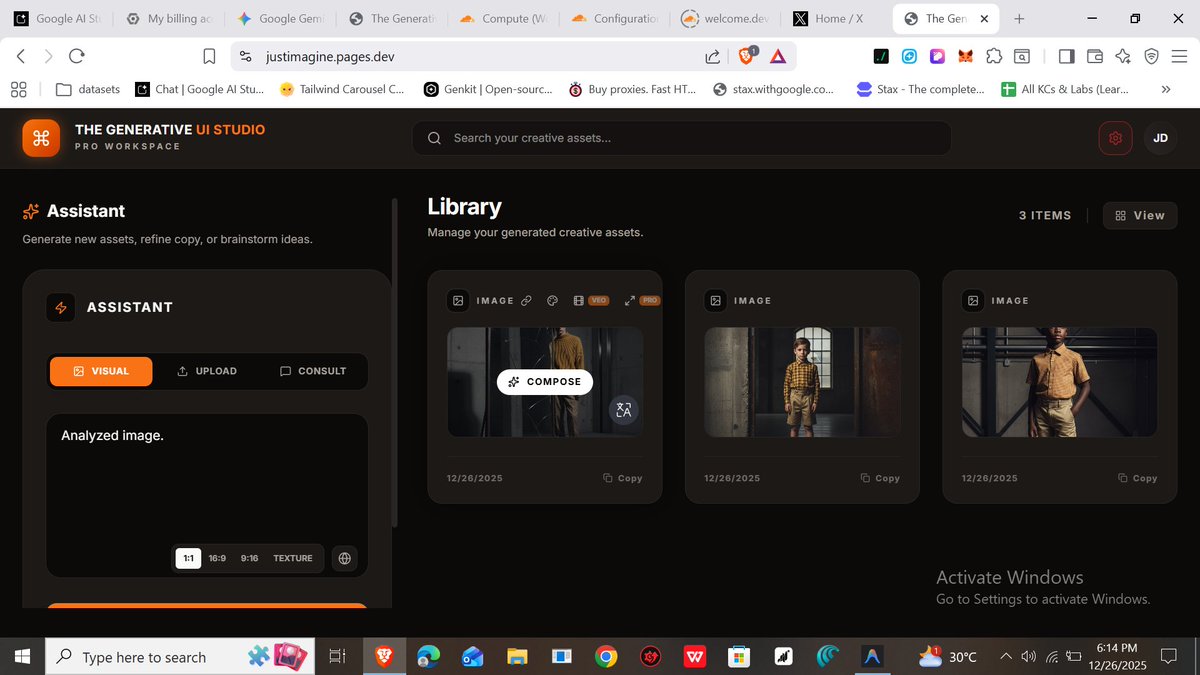The height and width of the screenshot is (675, 1200).
Task: Open the Brave Wallet icon
Action: (x=1095, y=57)
